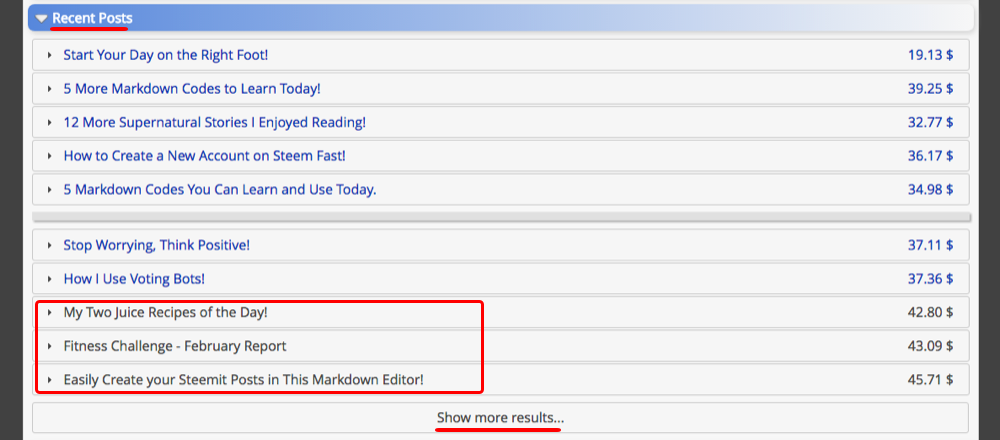This screenshot has height=440, width=1000.
Task: Open 'My Two Juice Recipes of the Day!' post
Action: click(165, 312)
